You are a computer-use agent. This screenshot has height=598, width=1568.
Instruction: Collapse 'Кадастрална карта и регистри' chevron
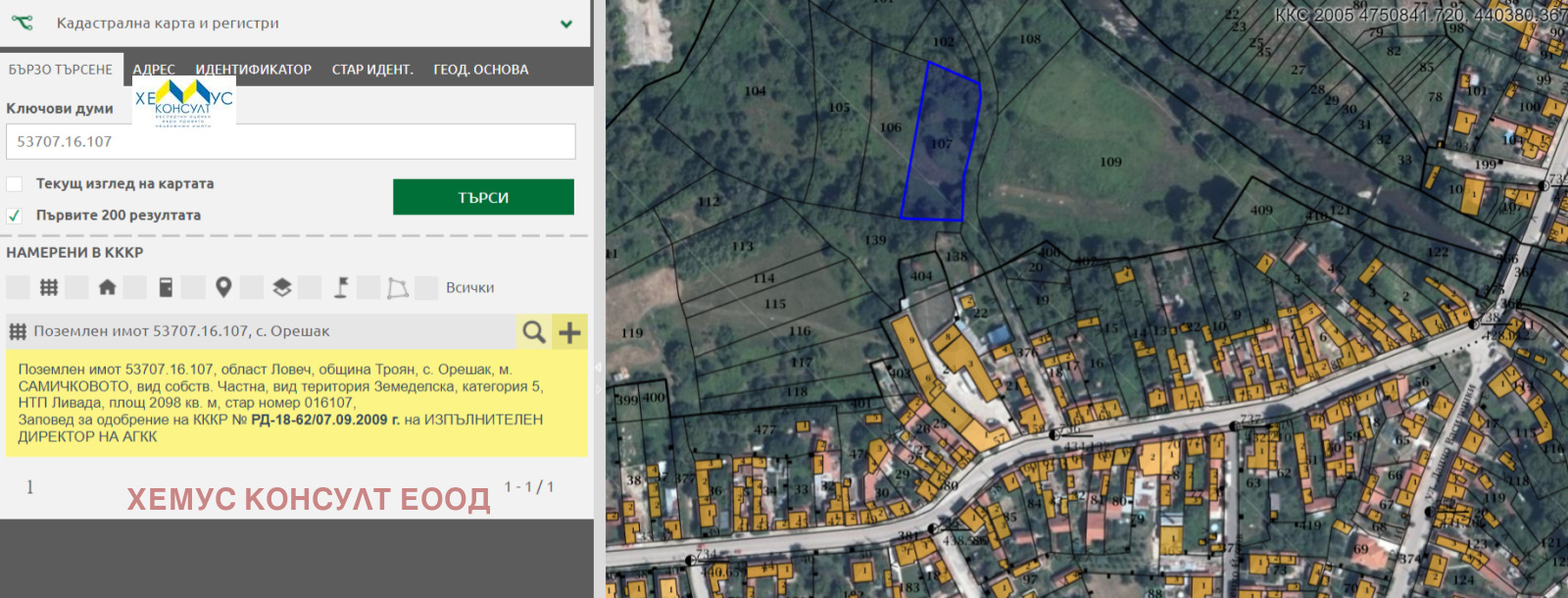click(x=565, y=24)
